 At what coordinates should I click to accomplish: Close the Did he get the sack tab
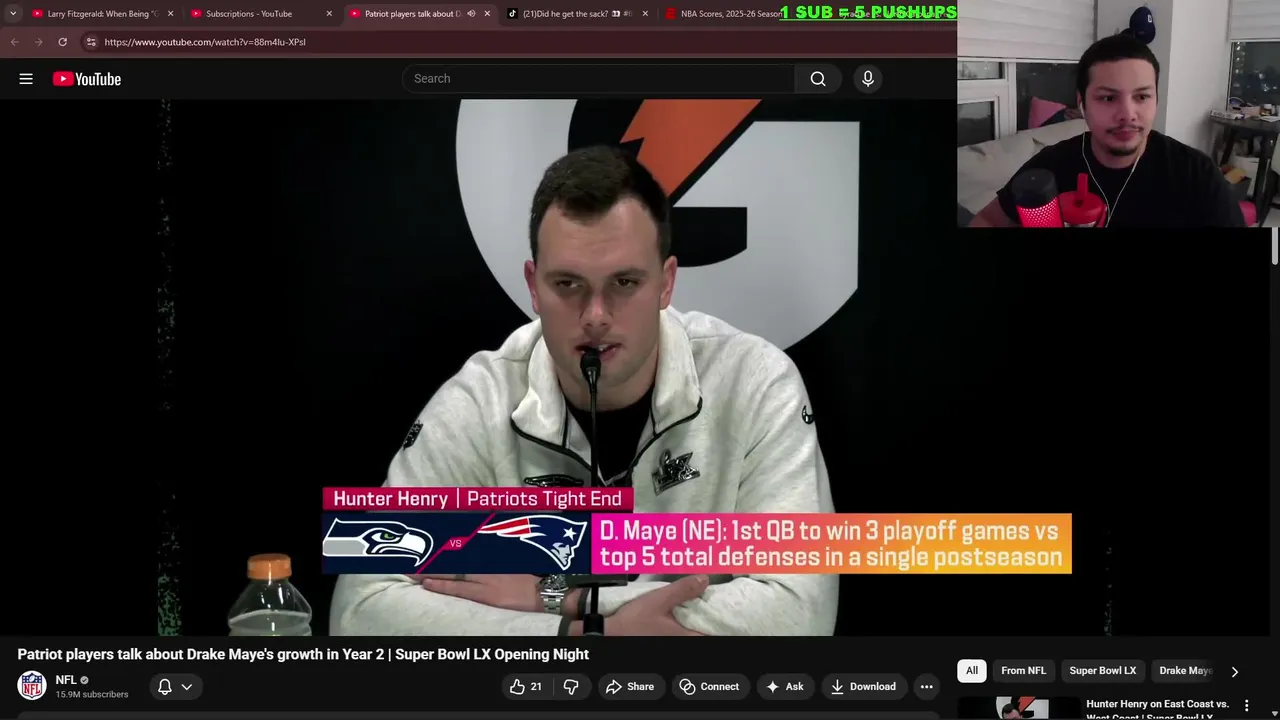click(645, 14)
